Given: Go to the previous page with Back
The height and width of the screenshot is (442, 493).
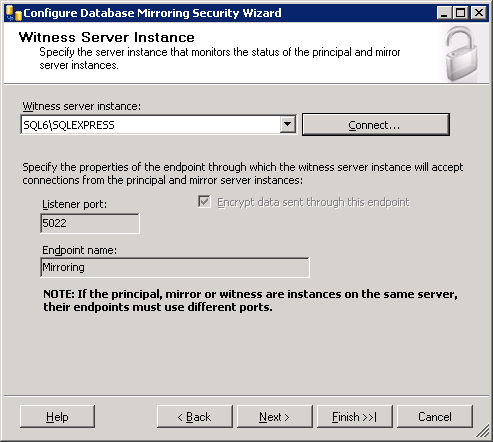Looking at the screenshot, I should (195, 417).
